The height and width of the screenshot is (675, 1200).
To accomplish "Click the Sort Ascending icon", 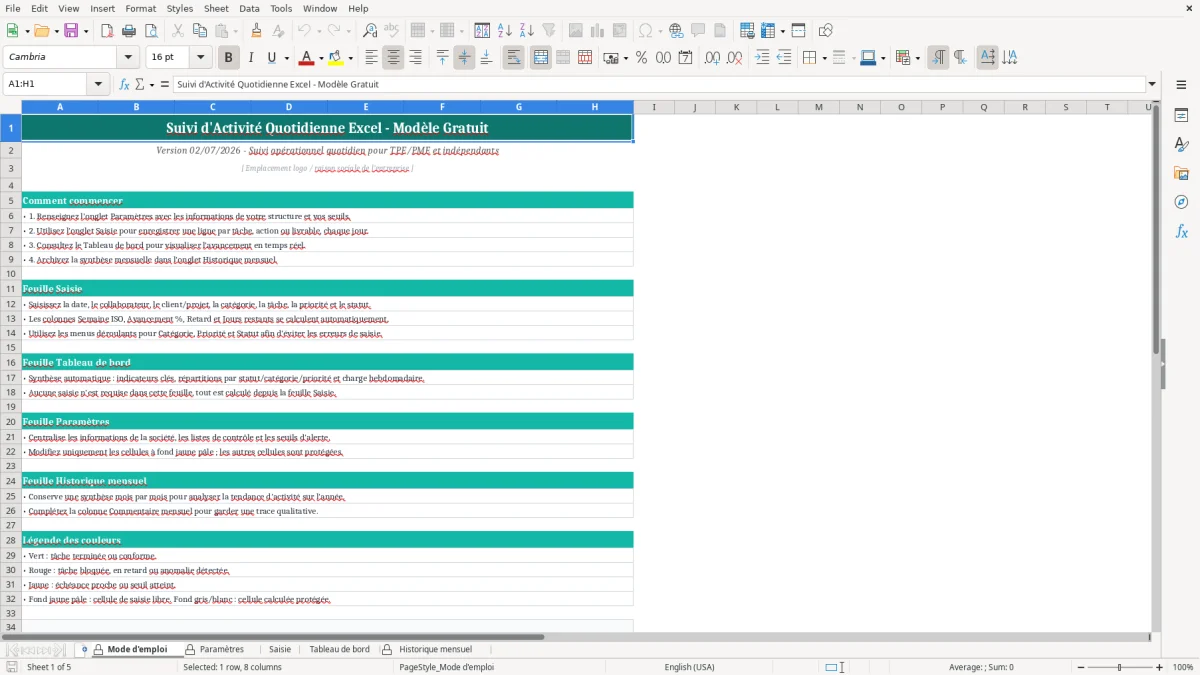I will (x=505, y=31).
